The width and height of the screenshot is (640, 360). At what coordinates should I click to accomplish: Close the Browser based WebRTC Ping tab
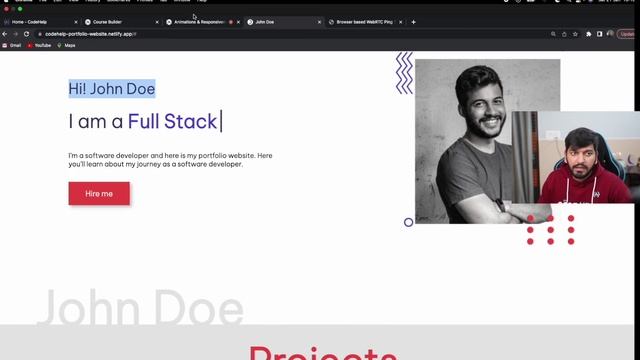(x=400, y=22)
